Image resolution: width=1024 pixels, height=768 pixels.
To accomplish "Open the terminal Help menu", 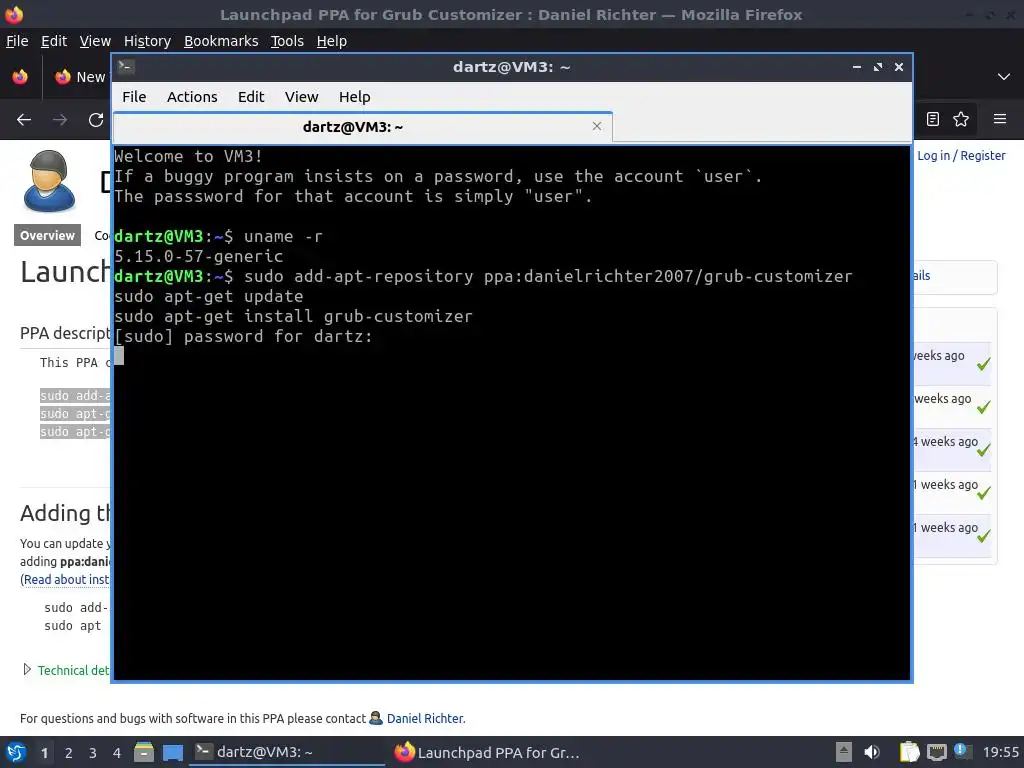I will coord(355,97).
